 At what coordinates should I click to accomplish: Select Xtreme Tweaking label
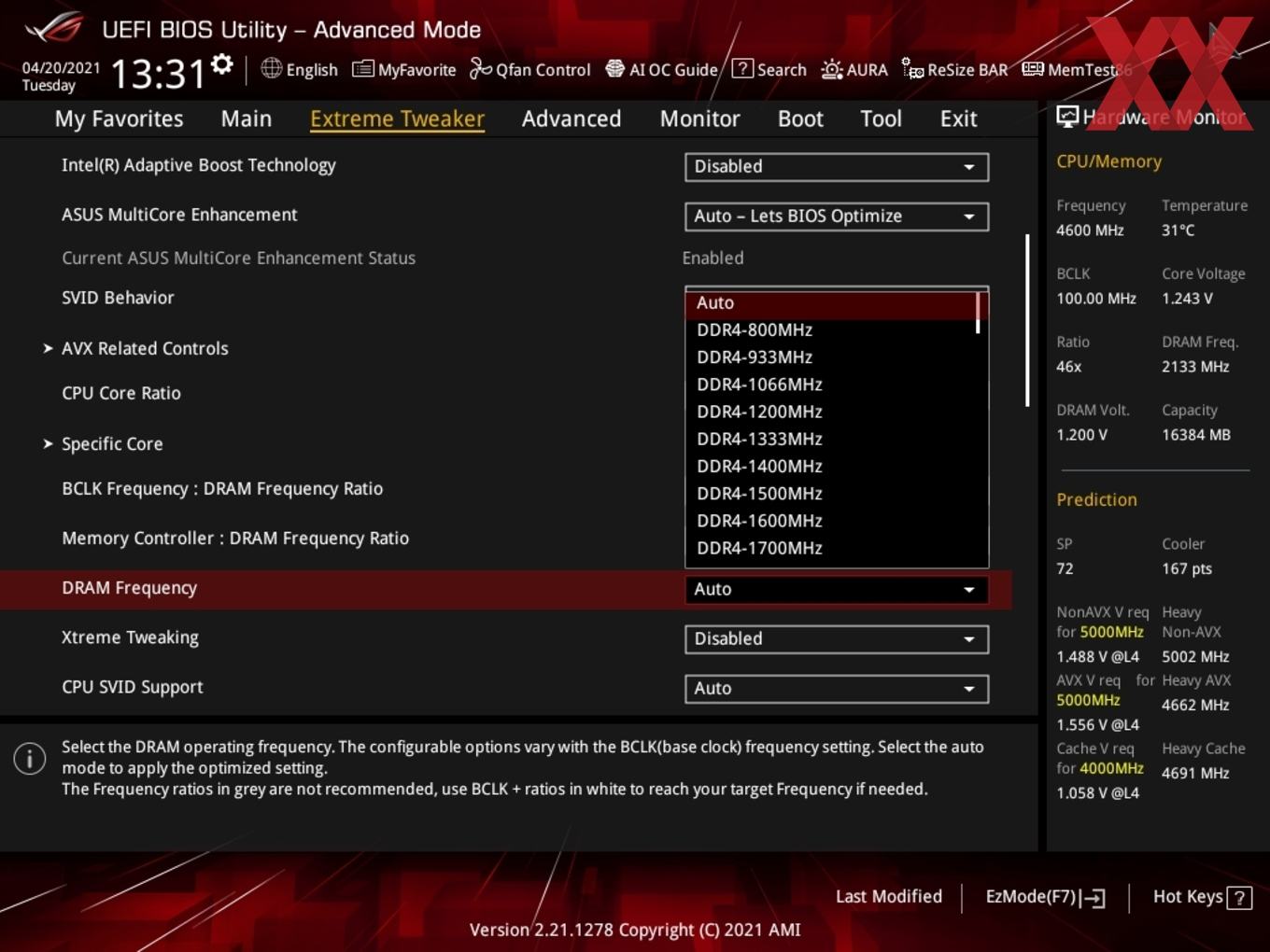(x=130, y=637)
